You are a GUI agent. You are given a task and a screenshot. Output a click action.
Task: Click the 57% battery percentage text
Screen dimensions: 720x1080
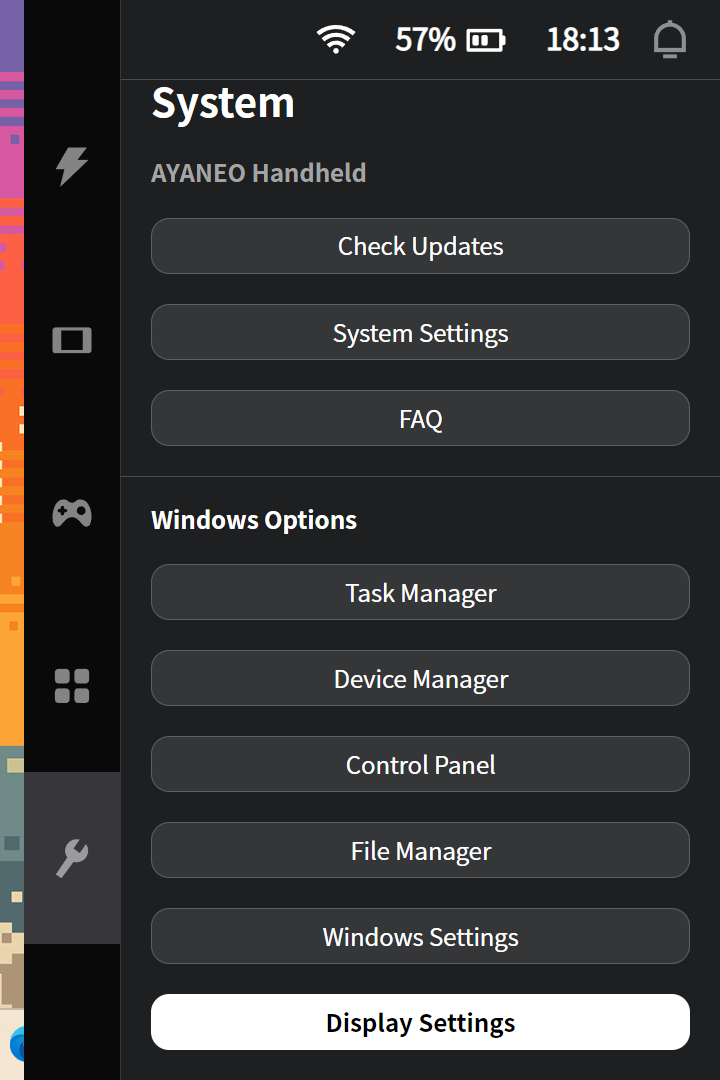click(425, 40)
